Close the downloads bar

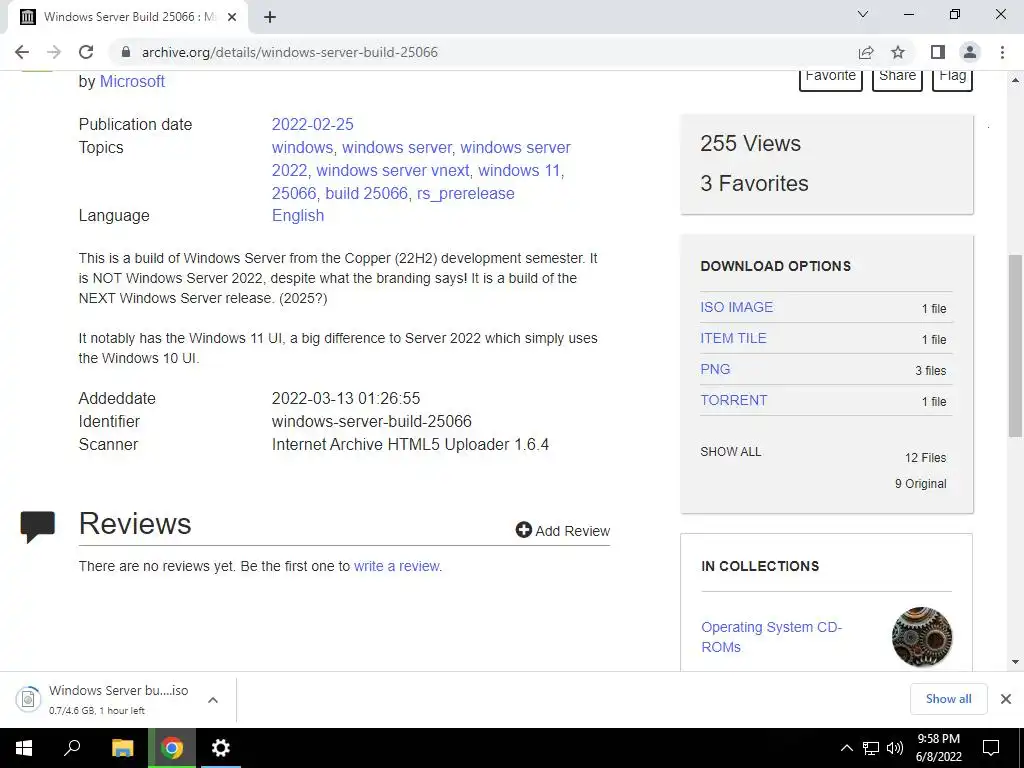pos(1006,699)
